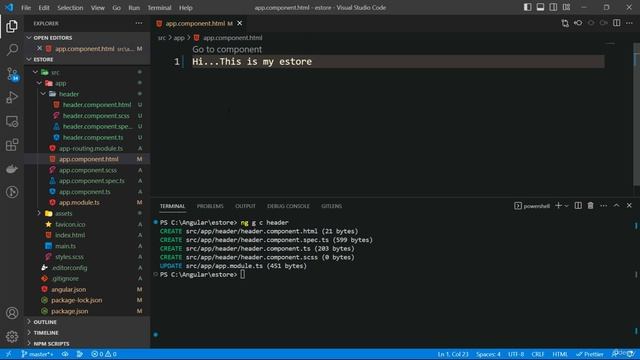640x360 pixels.
Task: Collapse the app folder
Action: pyautogui.click(x=39, y=83)
